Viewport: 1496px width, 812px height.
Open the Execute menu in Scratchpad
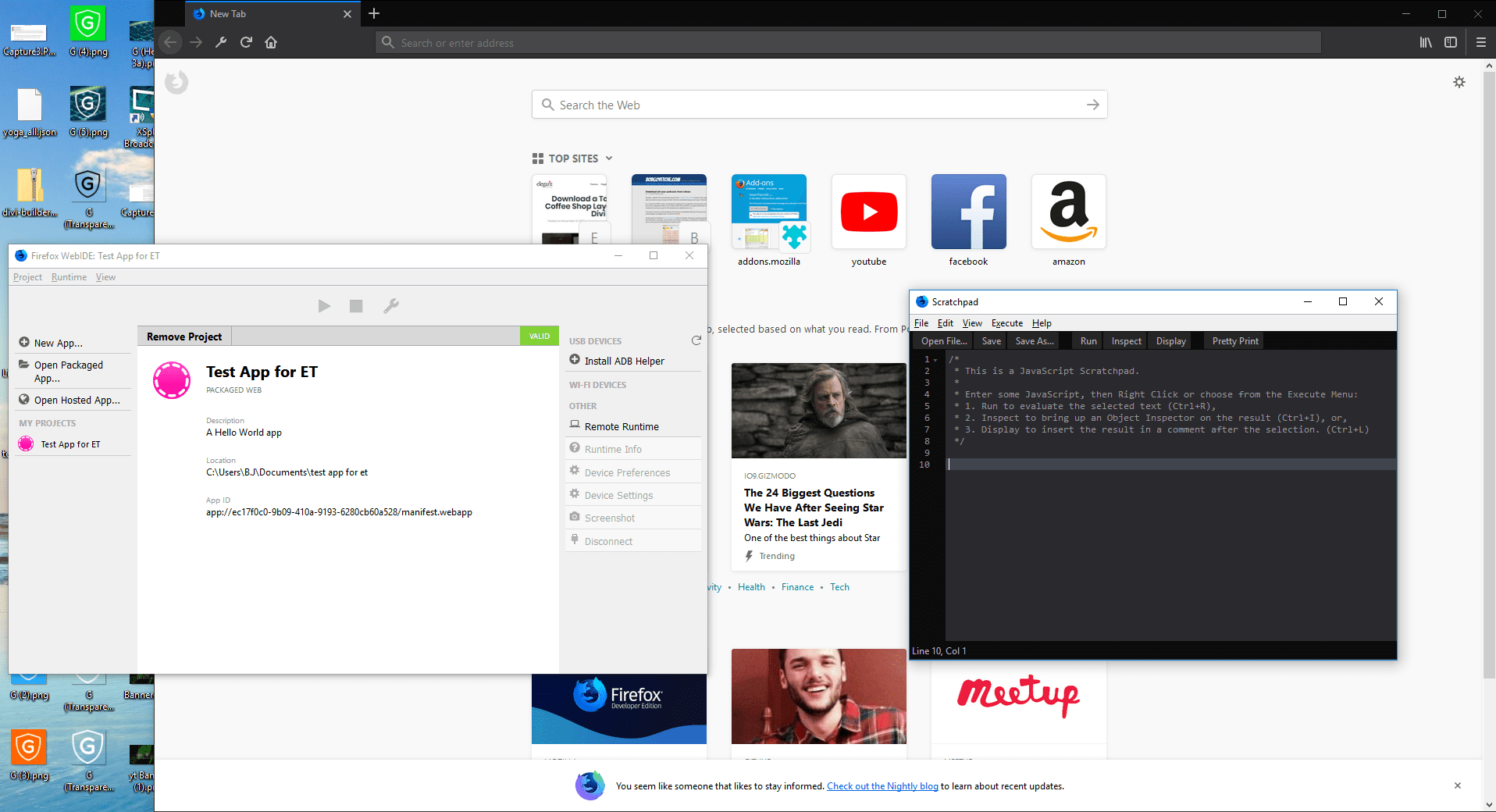(1006, 322)
